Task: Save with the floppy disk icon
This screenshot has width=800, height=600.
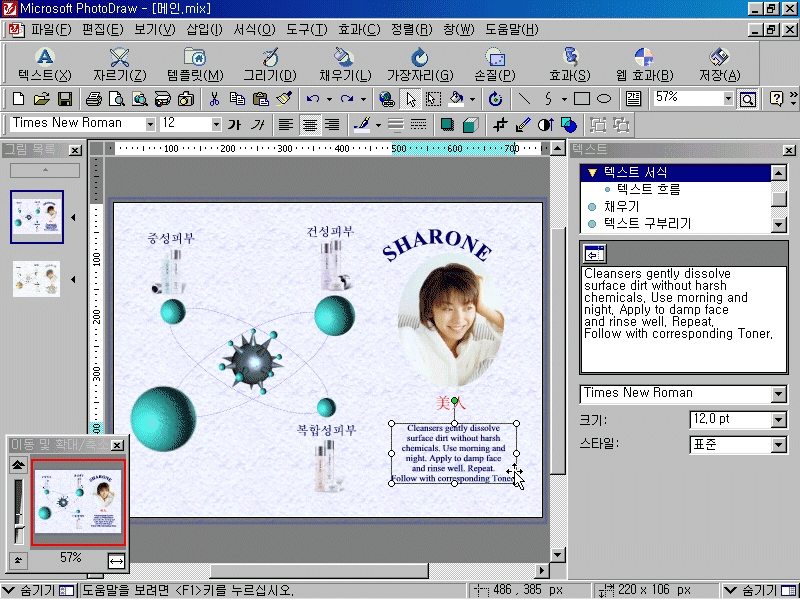Action: (x=65, y=98)
